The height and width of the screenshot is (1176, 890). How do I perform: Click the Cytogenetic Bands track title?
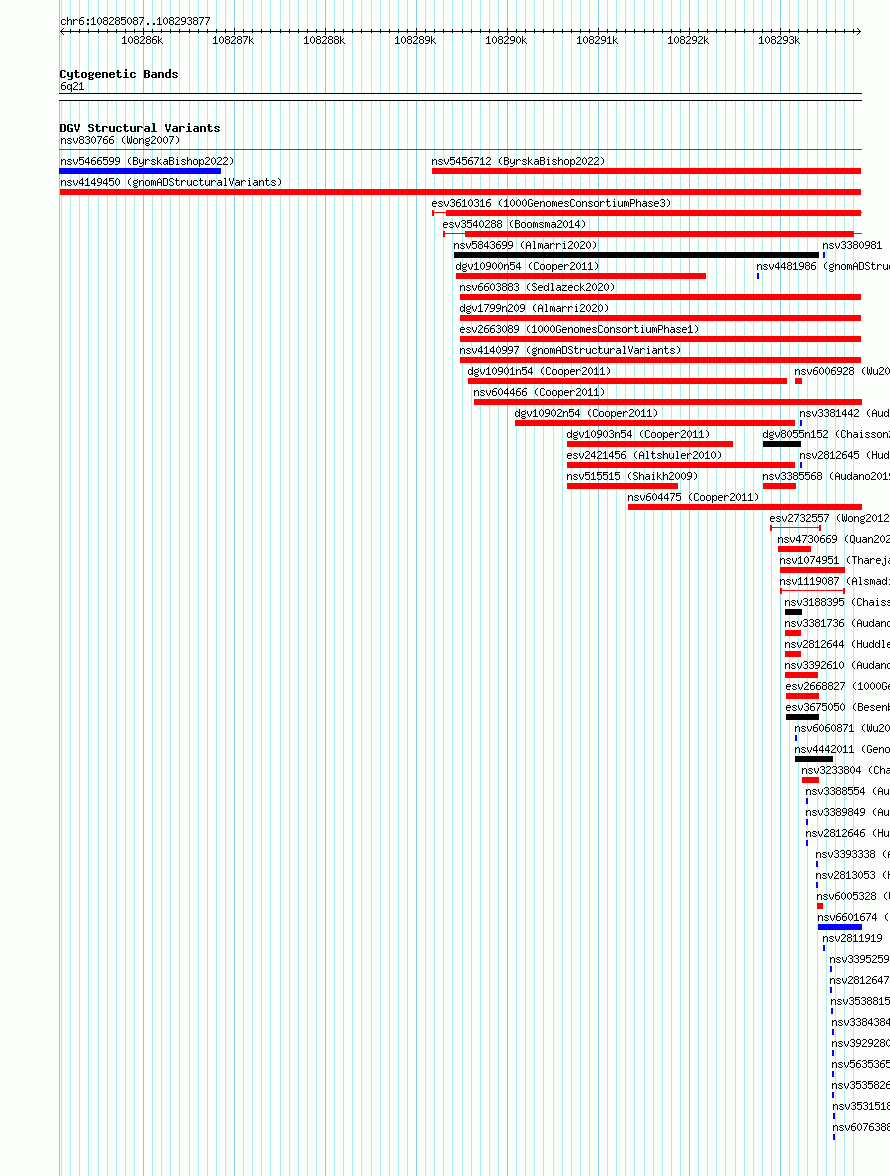(x=119, y=74)
